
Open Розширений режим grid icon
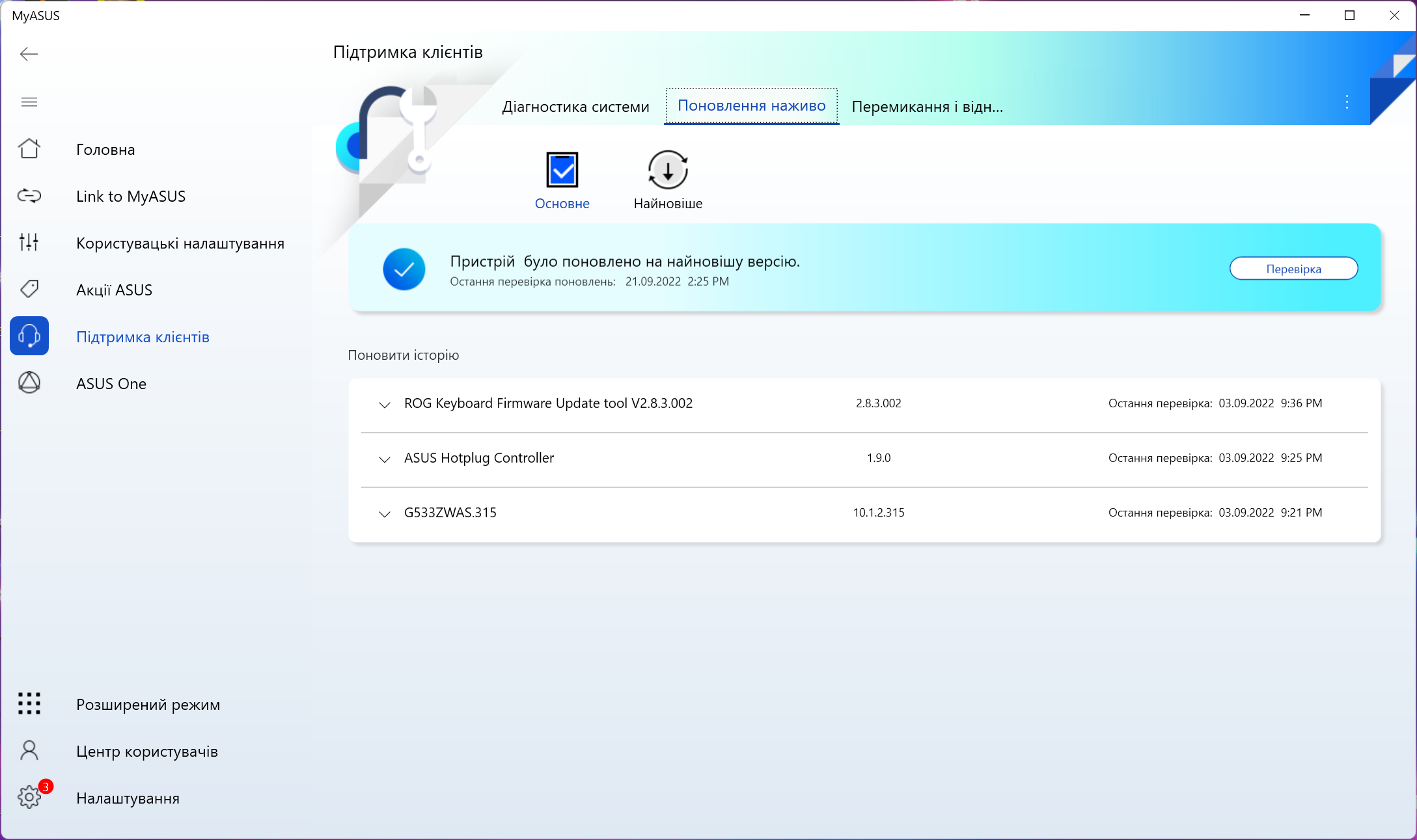pyautogui.click(x=29, y=704)
